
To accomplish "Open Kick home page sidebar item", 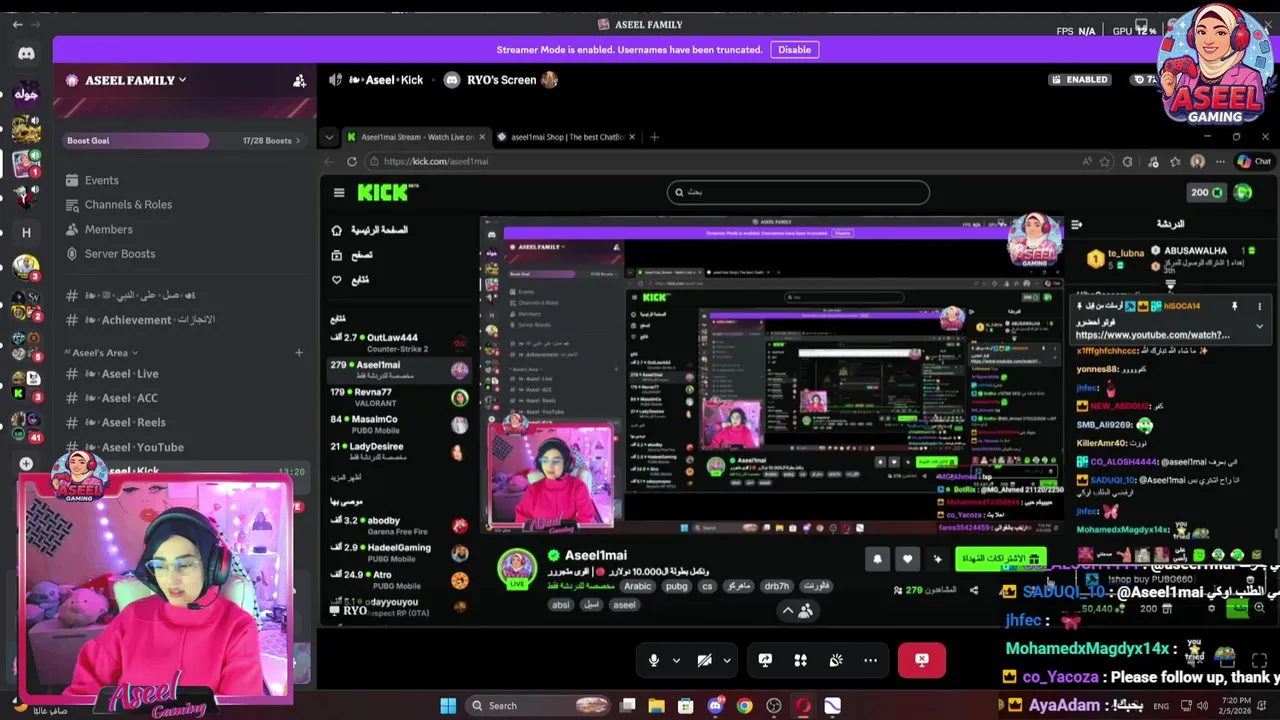I will 369,230.
